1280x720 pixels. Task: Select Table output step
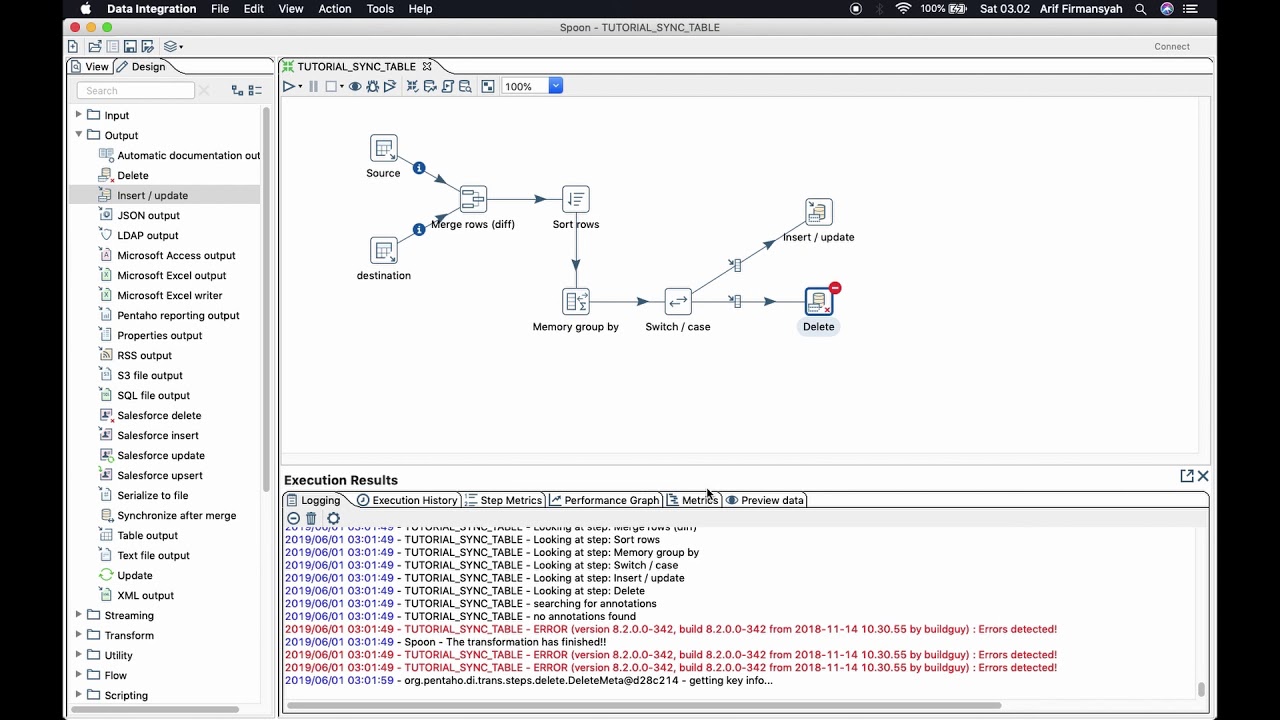(147, 535)
